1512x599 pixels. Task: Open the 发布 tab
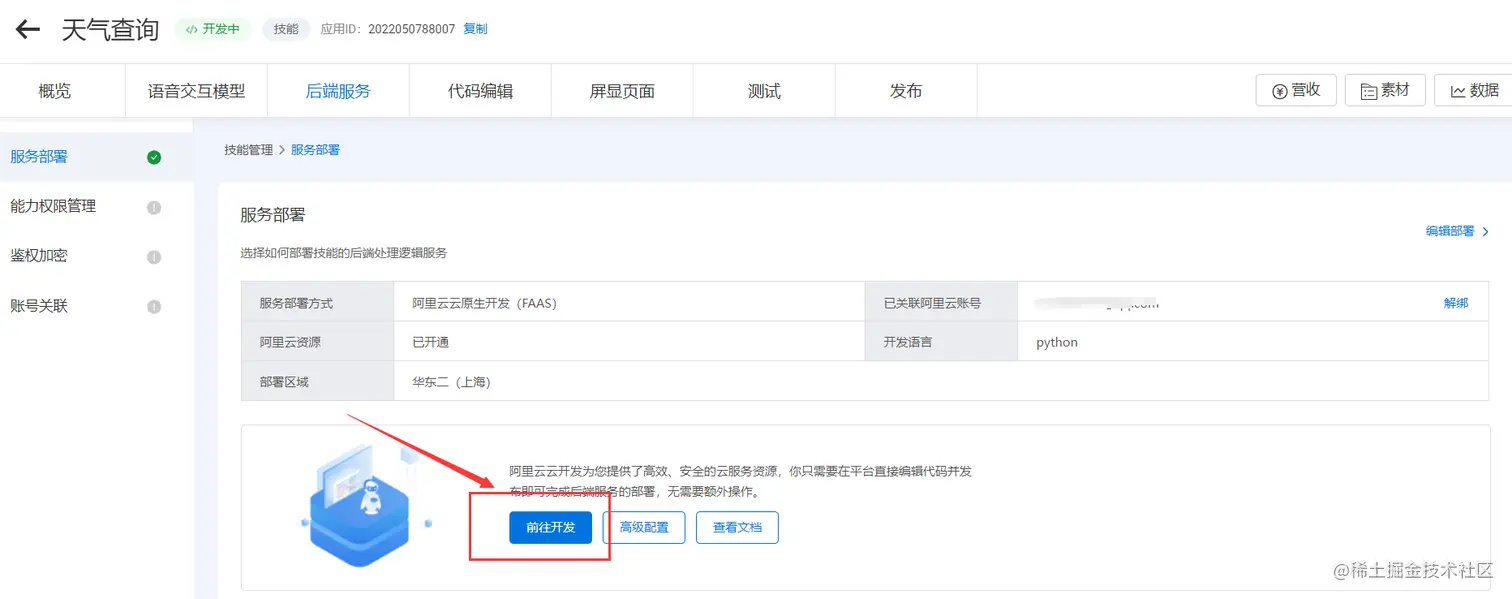pos(905,90)
